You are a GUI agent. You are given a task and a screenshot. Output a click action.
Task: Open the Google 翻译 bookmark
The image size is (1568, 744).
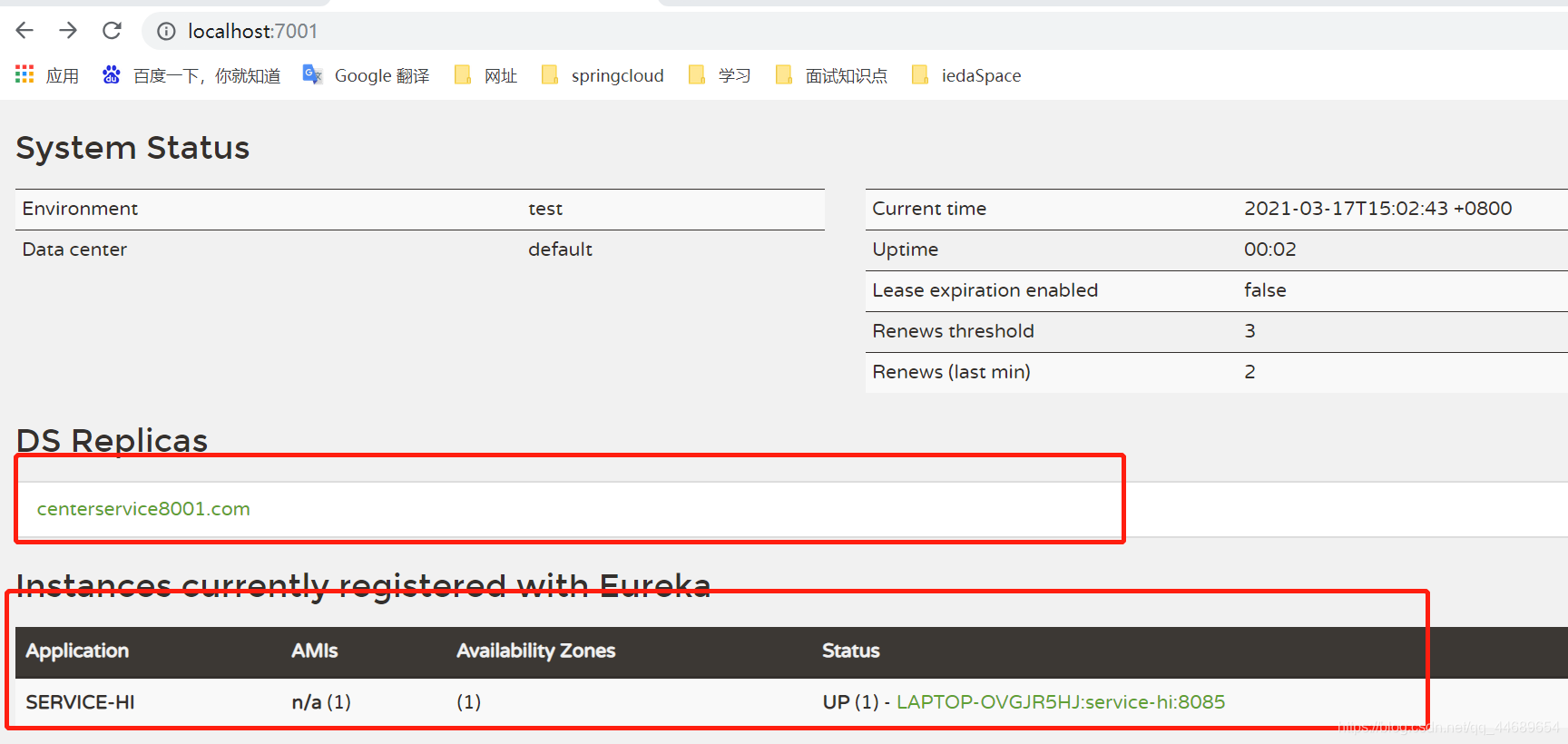367,75
